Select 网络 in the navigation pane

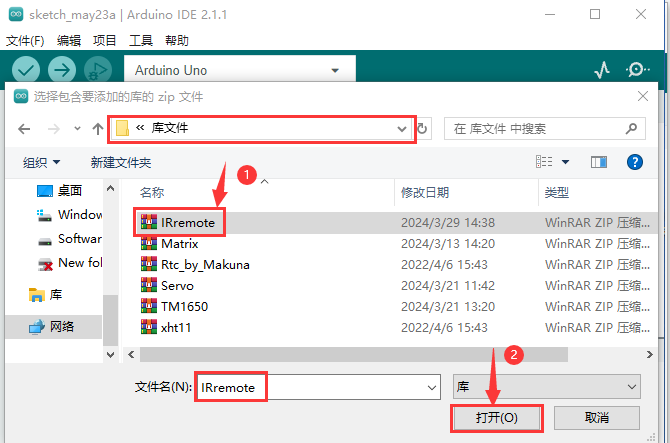click(52, 327)
